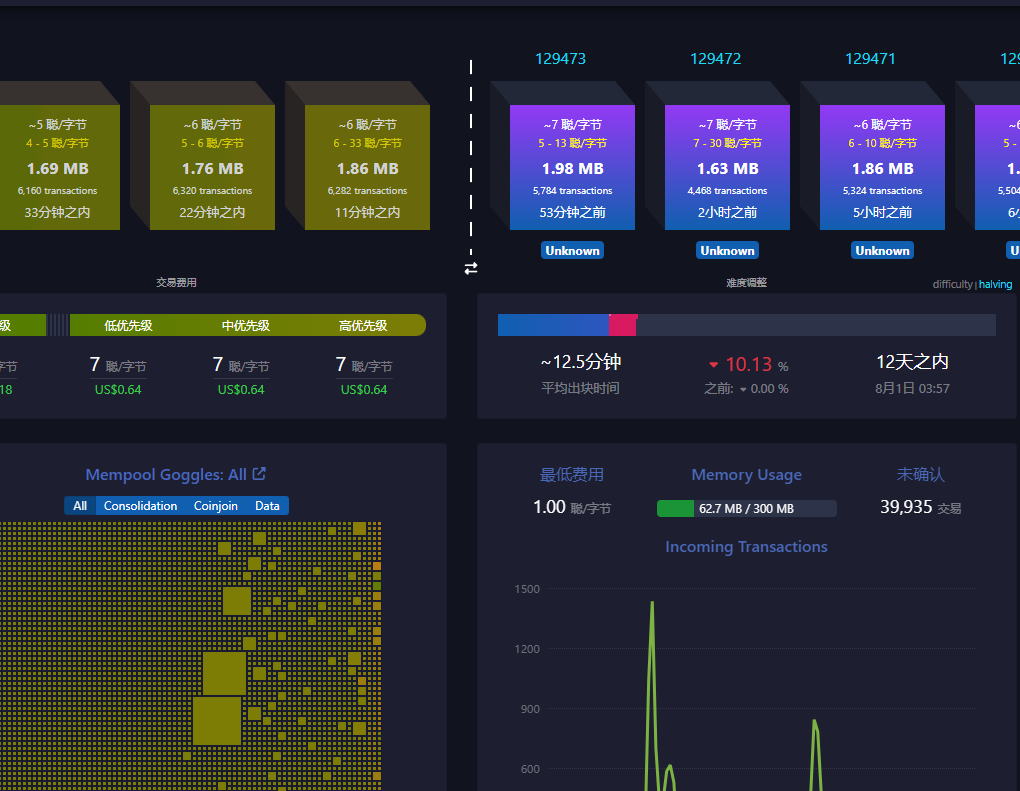Screen dimensions: 1020x791
Task: Open the mined block with 5,784 transactions
Action: click(x=572, y=167)
